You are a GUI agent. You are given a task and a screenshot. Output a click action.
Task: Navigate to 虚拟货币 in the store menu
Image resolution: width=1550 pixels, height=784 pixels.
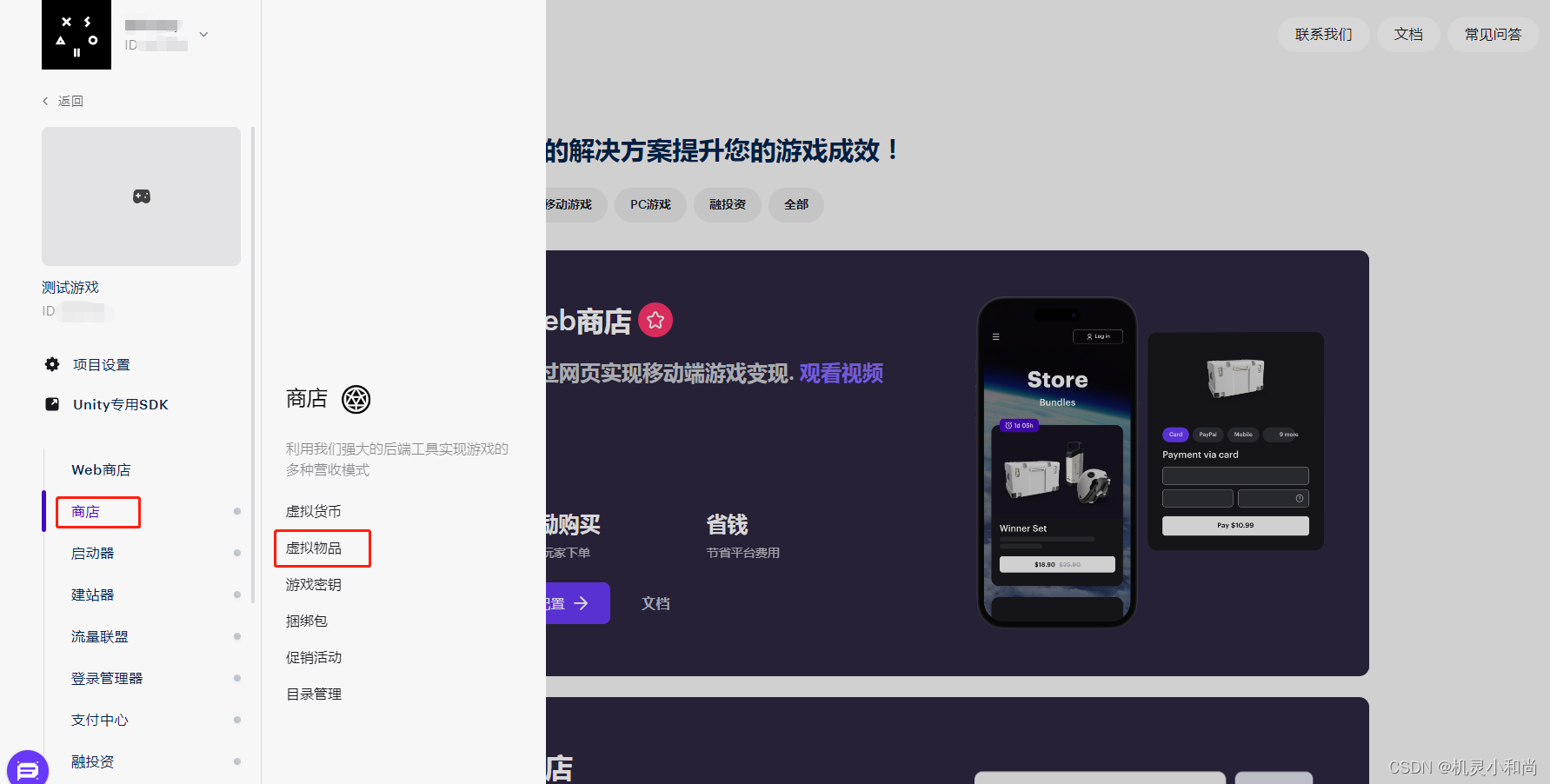tap(313, 511)
